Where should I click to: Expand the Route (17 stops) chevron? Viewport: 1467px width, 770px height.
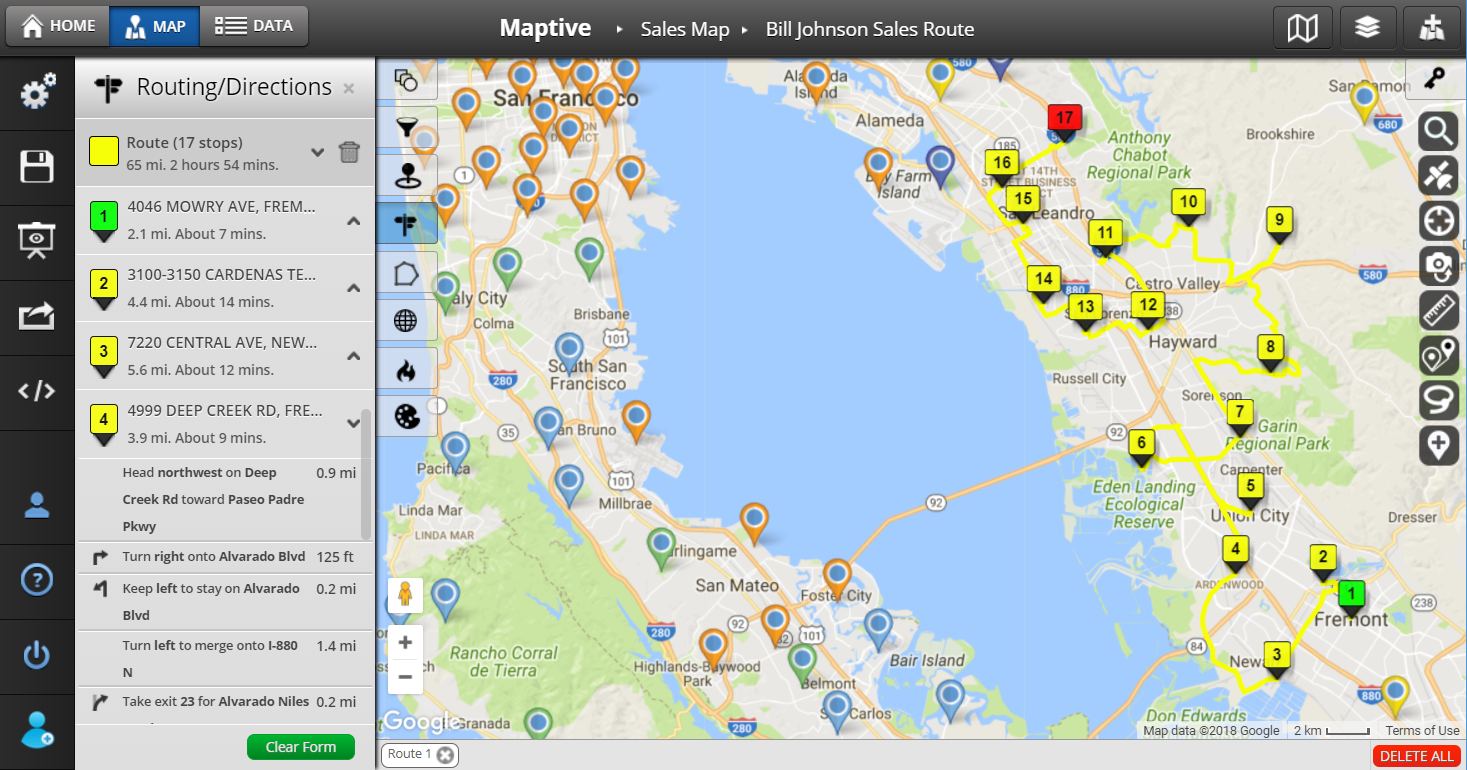pos(318,152)
